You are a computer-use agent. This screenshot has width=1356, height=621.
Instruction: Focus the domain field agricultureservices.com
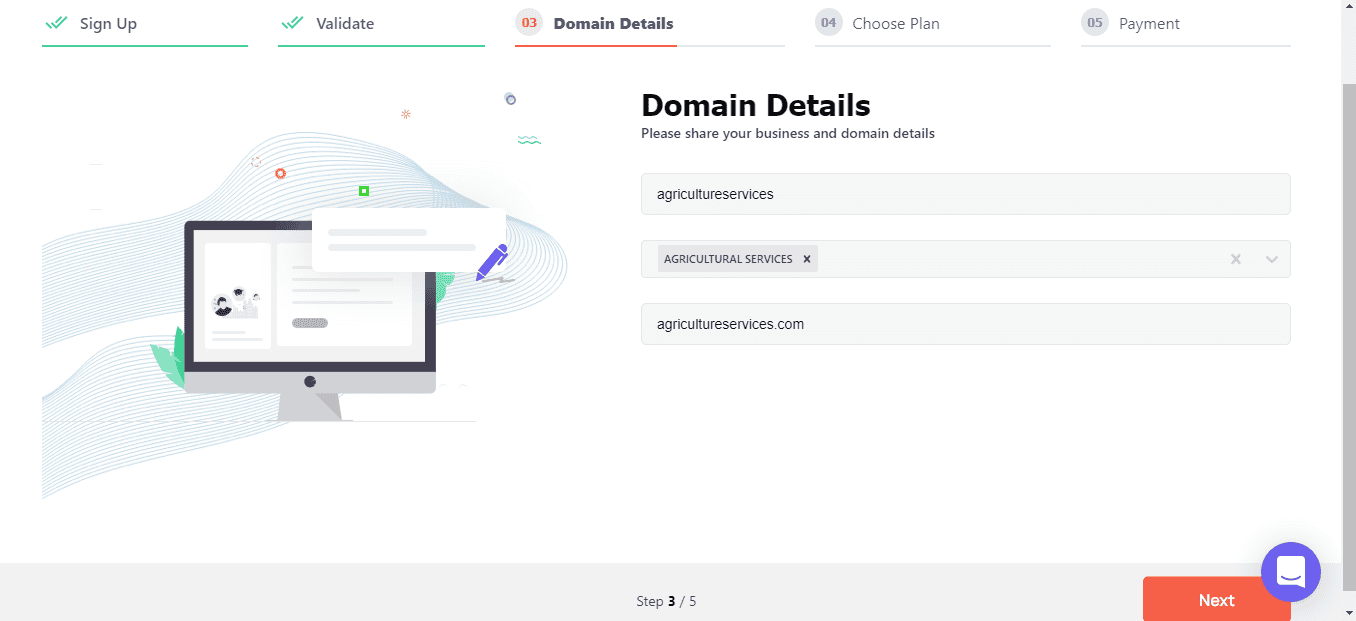click(x=966, y=324)
